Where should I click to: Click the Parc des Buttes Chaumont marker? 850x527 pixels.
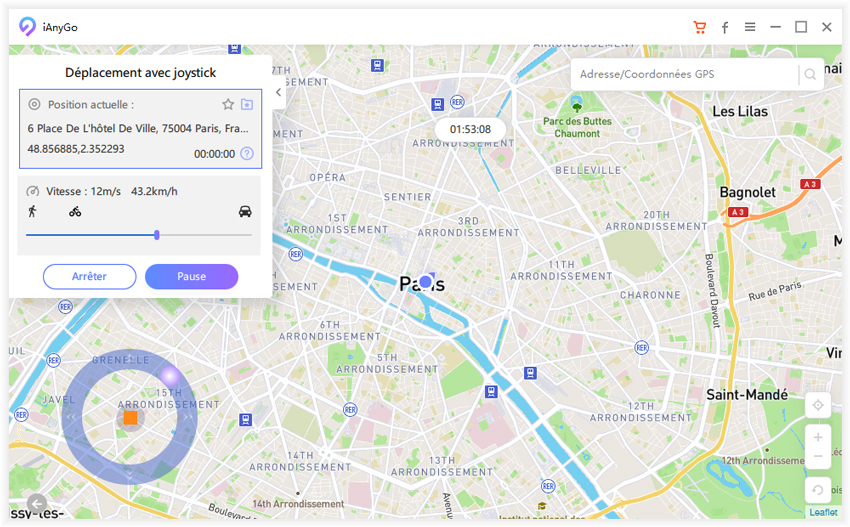(x=577, y=103)
